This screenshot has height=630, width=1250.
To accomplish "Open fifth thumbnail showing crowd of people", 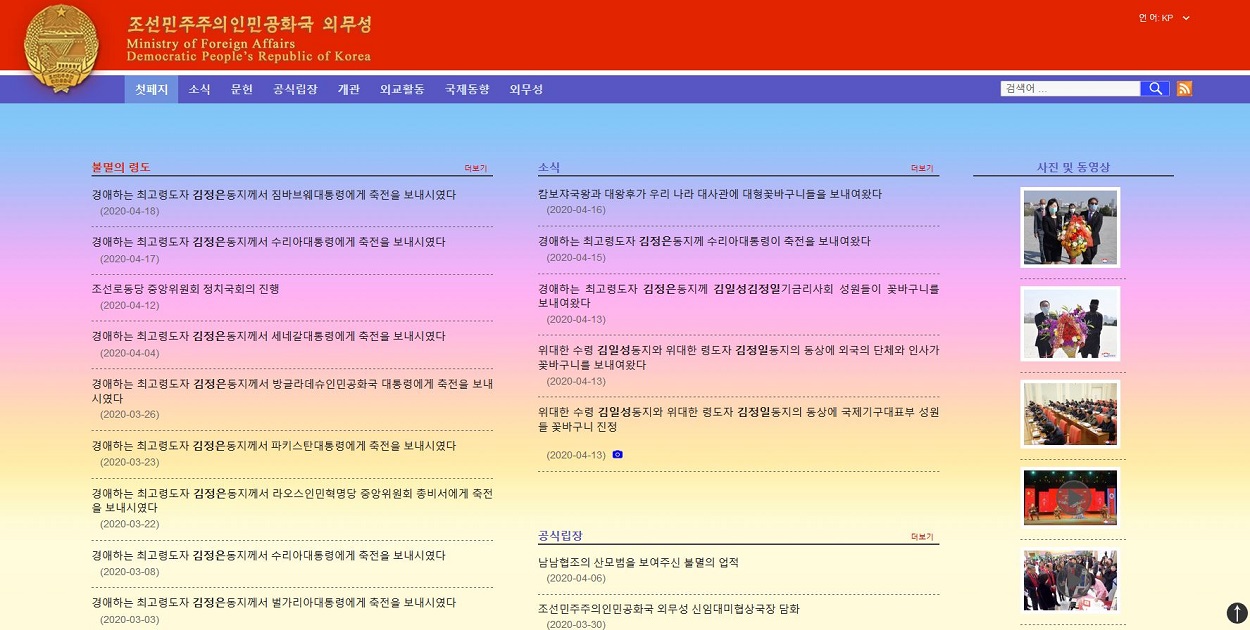I will pyautogui.click(x=1070, y=580).
